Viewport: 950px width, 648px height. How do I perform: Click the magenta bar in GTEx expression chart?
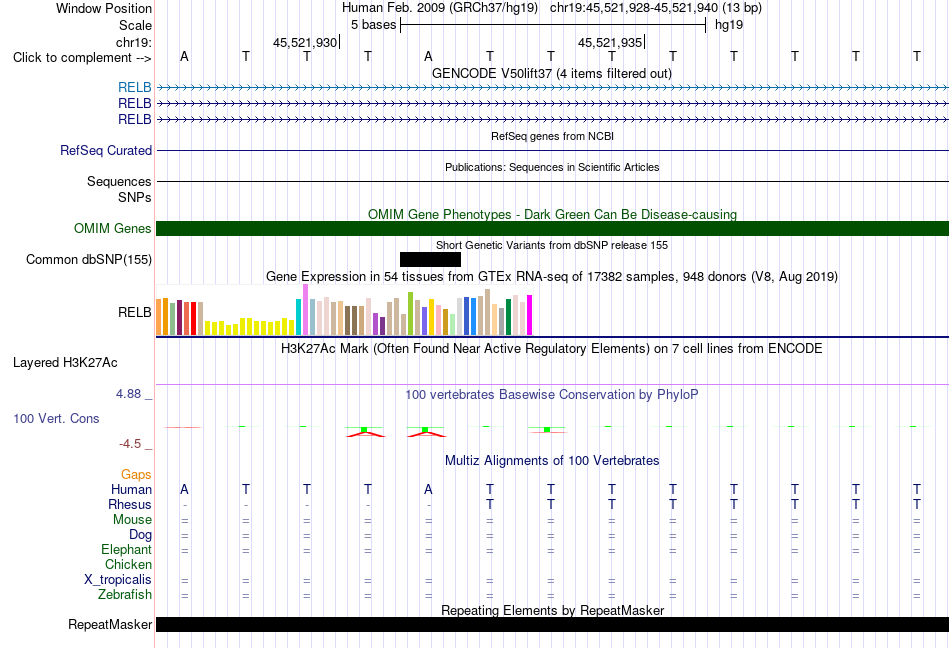click(530, 315)
